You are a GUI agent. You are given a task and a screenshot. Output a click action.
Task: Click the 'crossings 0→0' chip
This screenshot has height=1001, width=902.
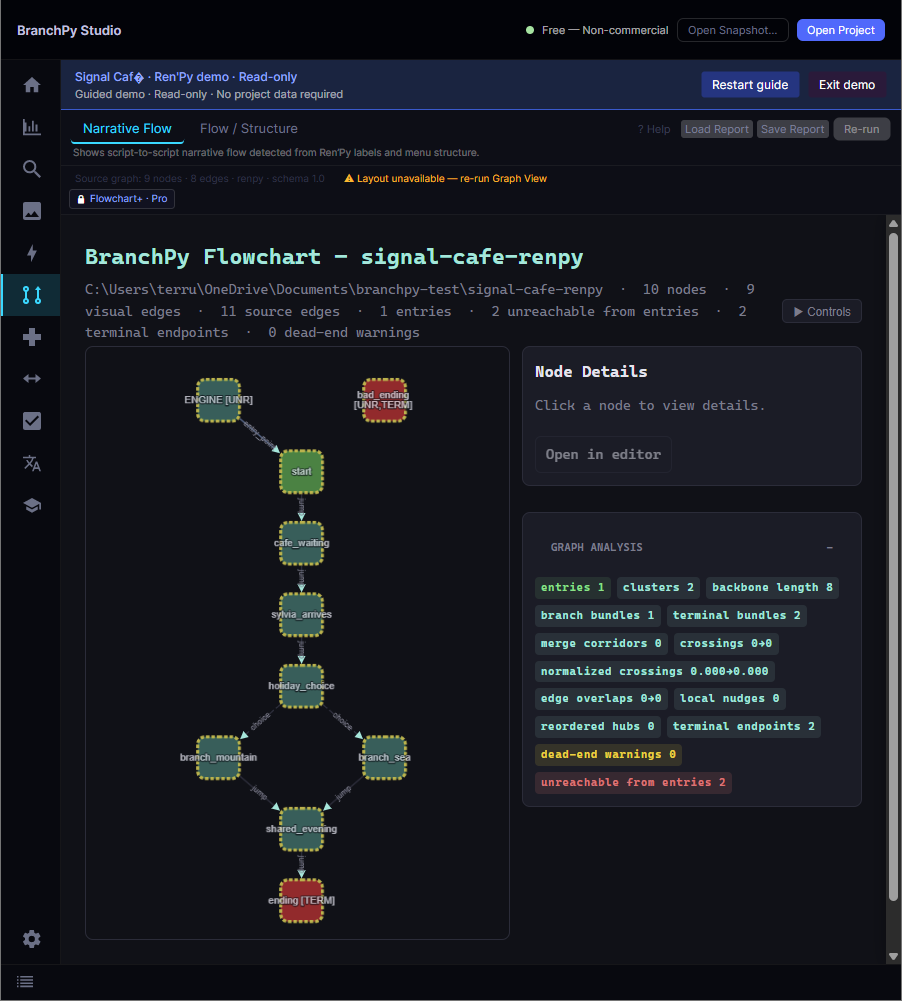click(726, 644)
